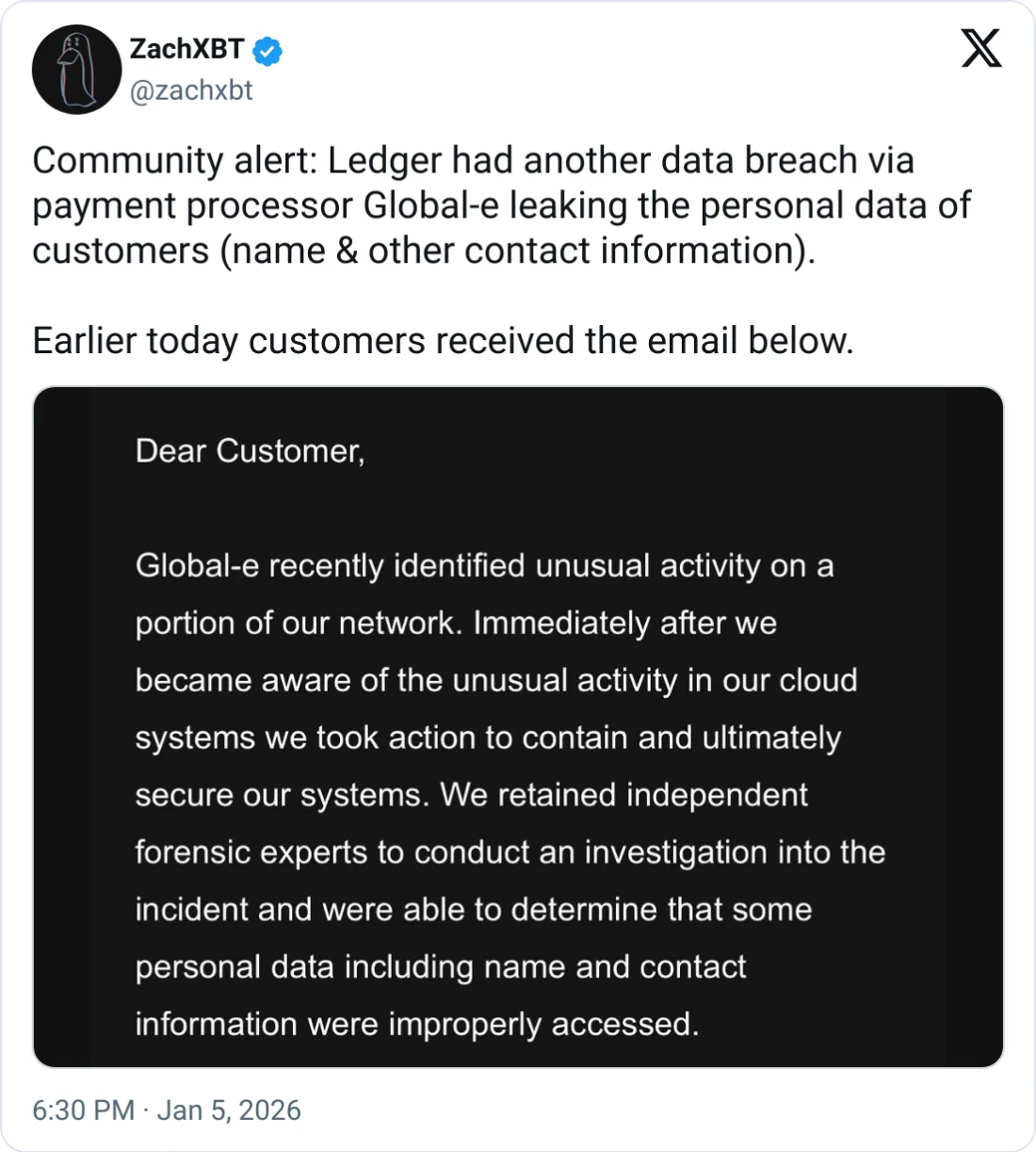Visit the @zachxbt handle profile
Screen dimensions: 1036x1152
point(191,90)
